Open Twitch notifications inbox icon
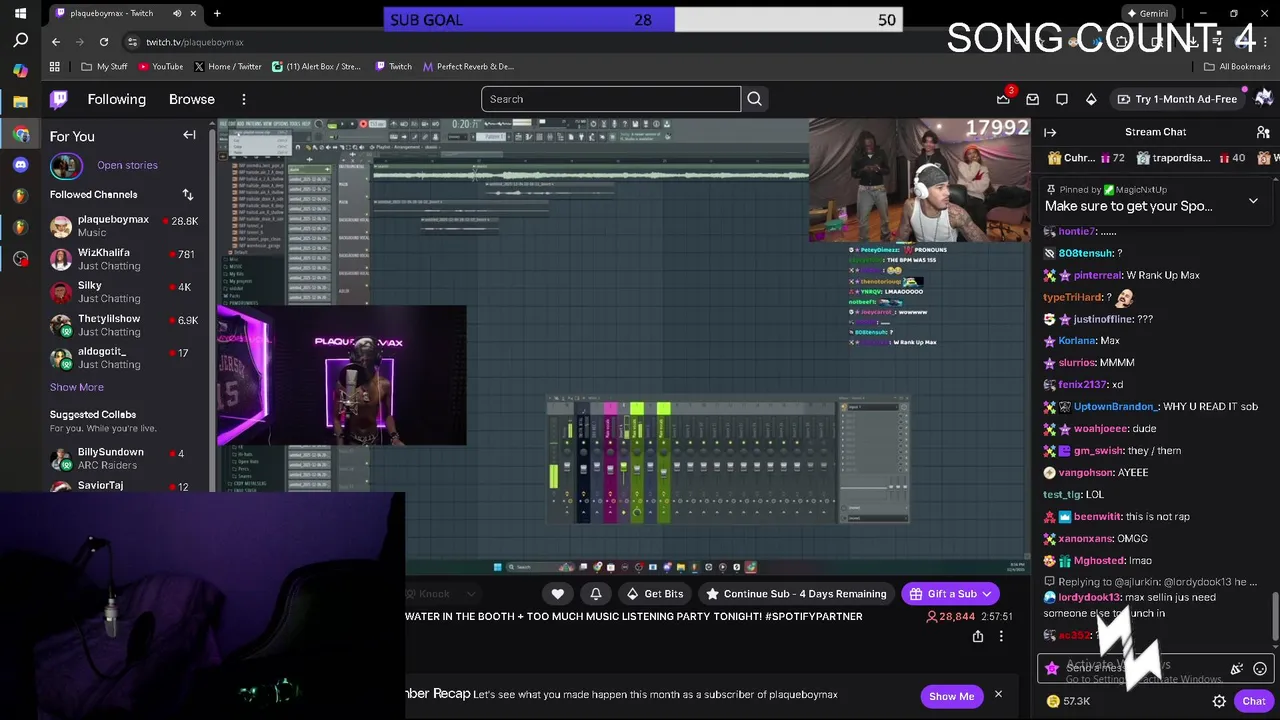Screen dimensions: 1280x720 pyautogui.click(x=1033, y=99)
